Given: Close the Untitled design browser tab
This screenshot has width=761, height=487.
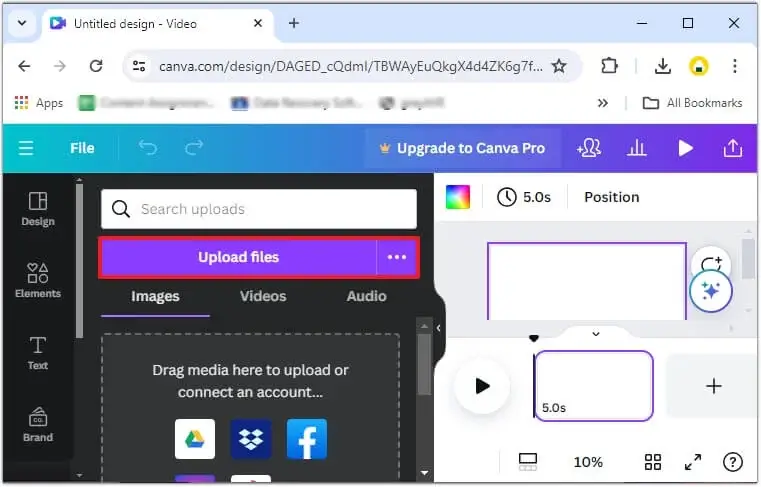Looking at the screenshot, I should tap(258, 23).
